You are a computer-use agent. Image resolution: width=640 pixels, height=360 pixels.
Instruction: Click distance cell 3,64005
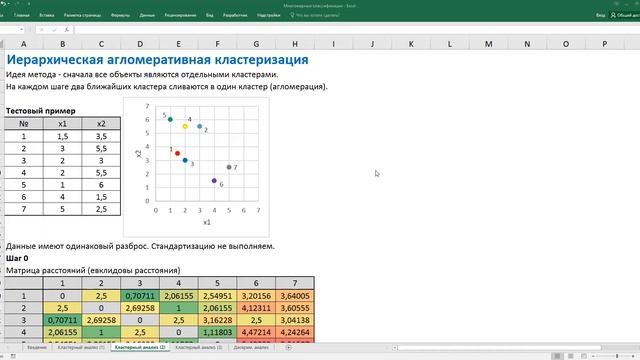(x=295, y=296)
